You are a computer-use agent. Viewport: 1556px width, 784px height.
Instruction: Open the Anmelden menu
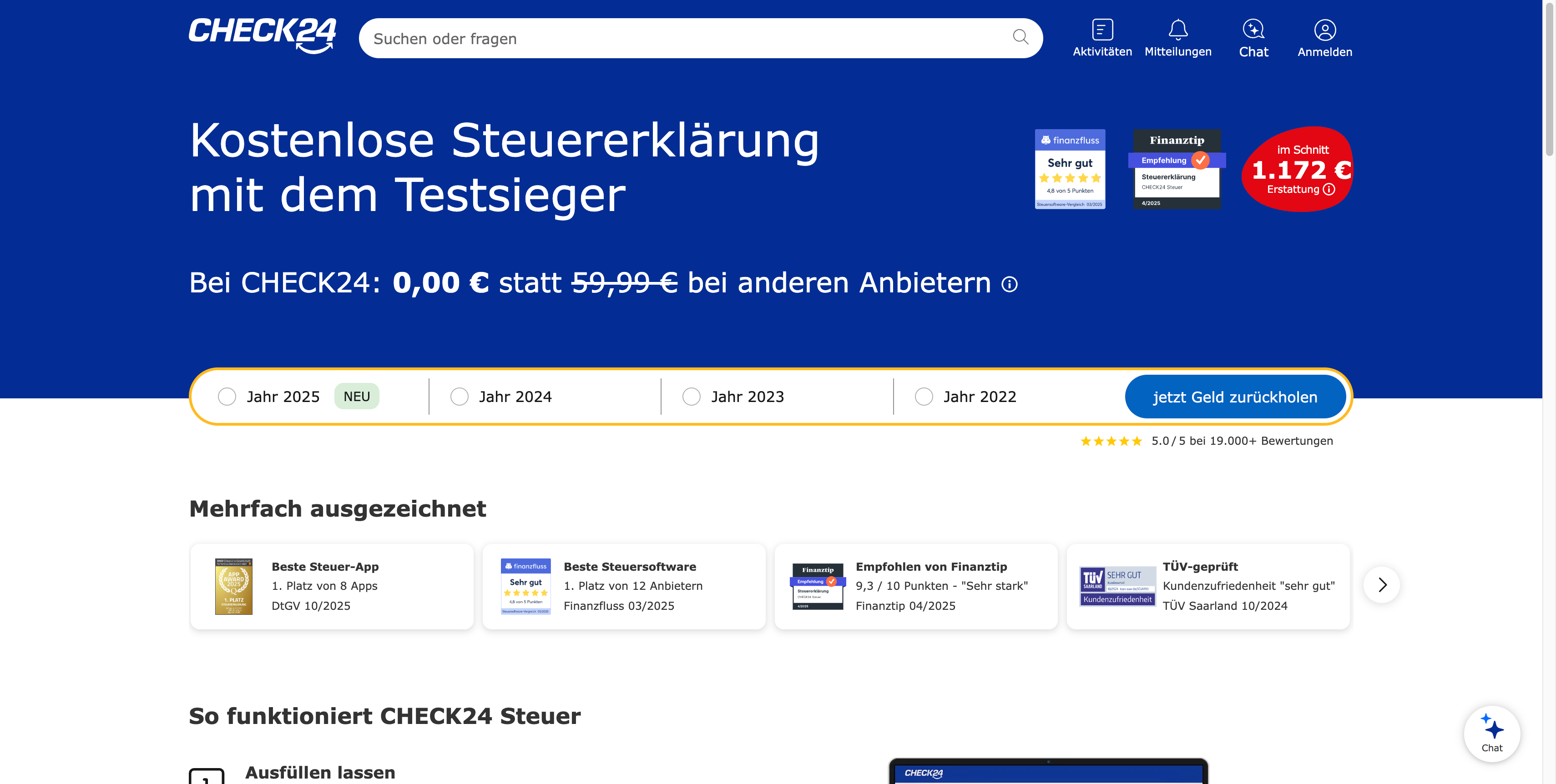[x=1325, y=37]
